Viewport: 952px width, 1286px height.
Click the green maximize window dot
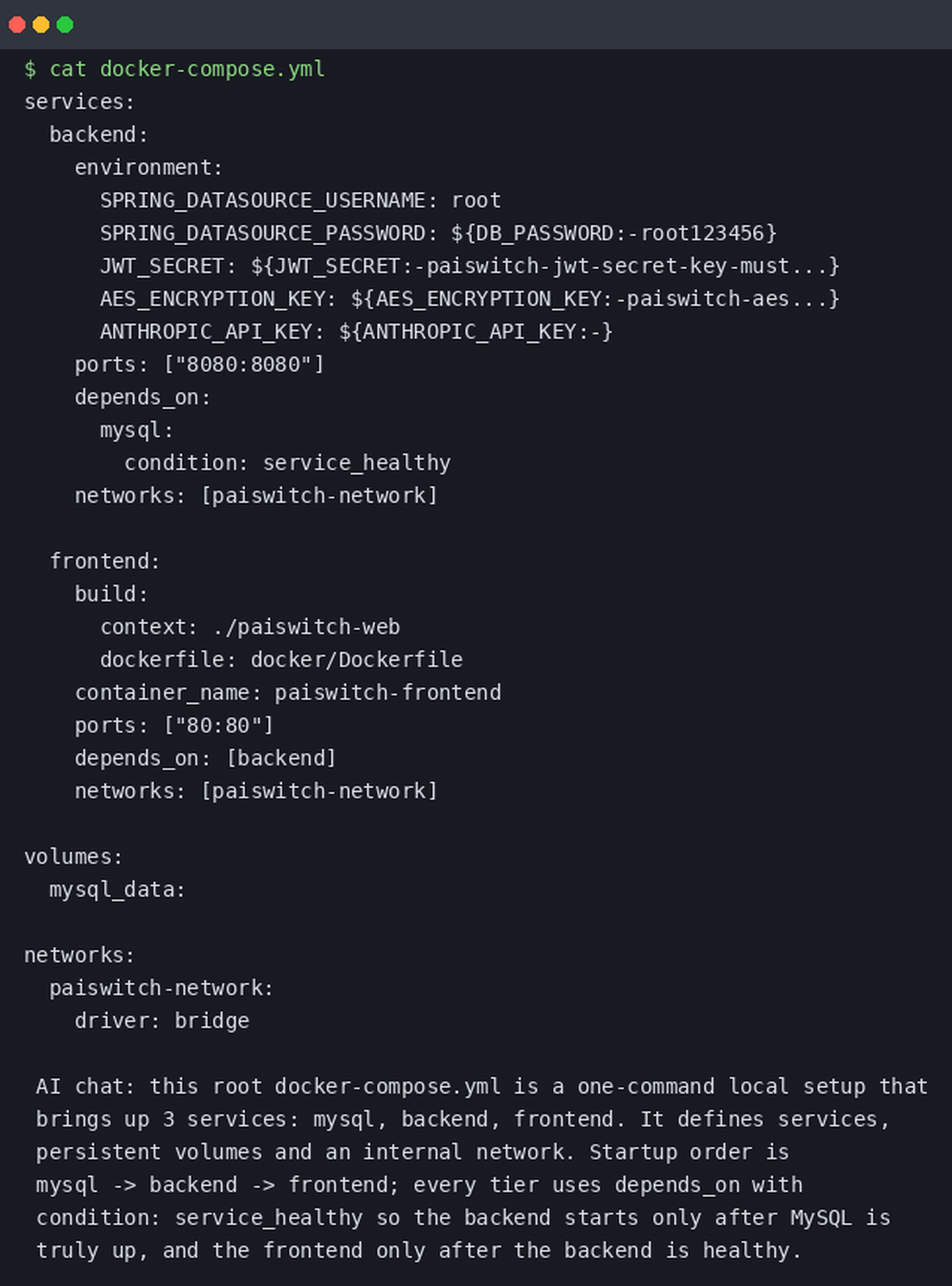tap(65, 25)
